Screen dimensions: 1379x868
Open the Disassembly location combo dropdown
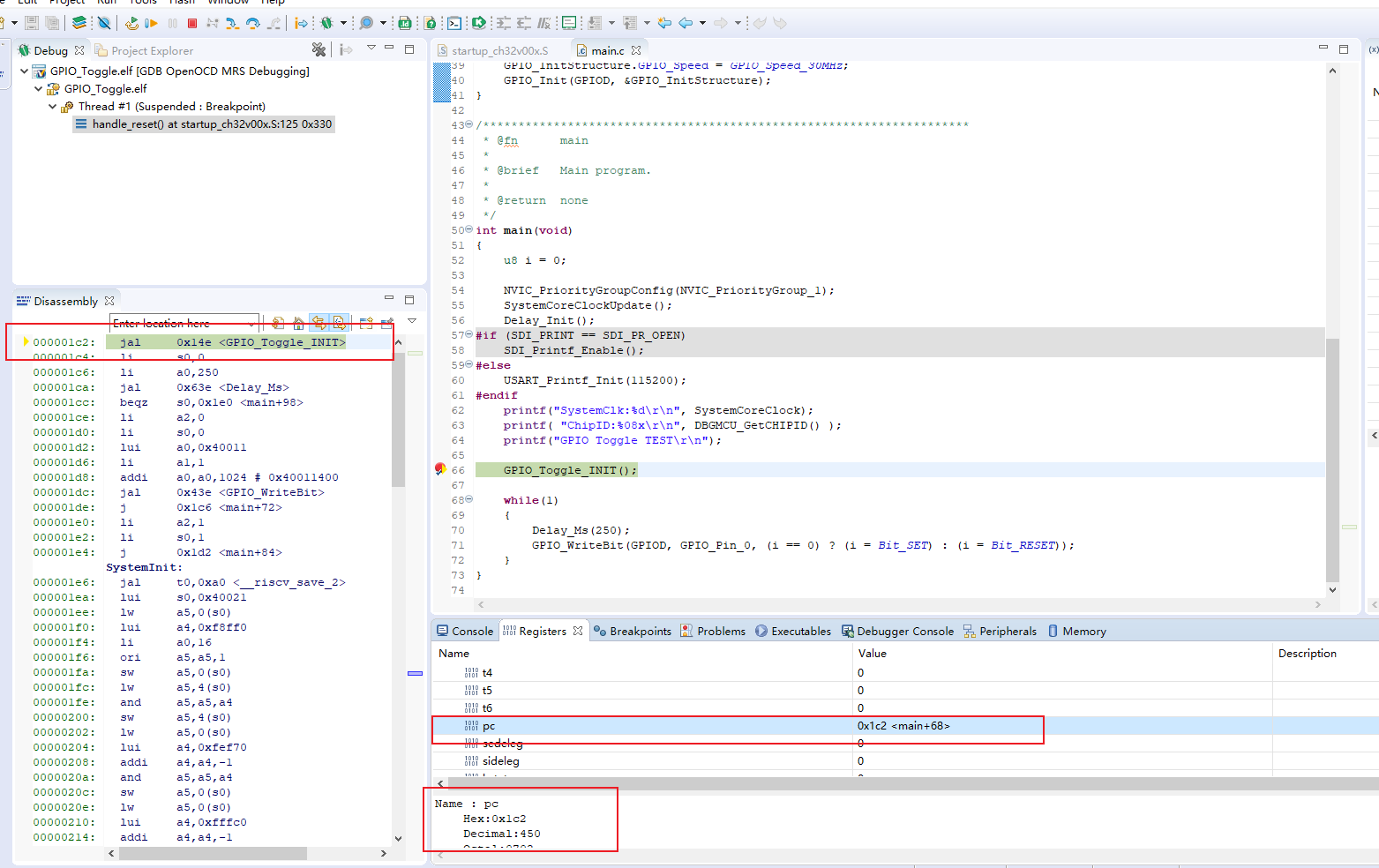(x=253, y=323)
